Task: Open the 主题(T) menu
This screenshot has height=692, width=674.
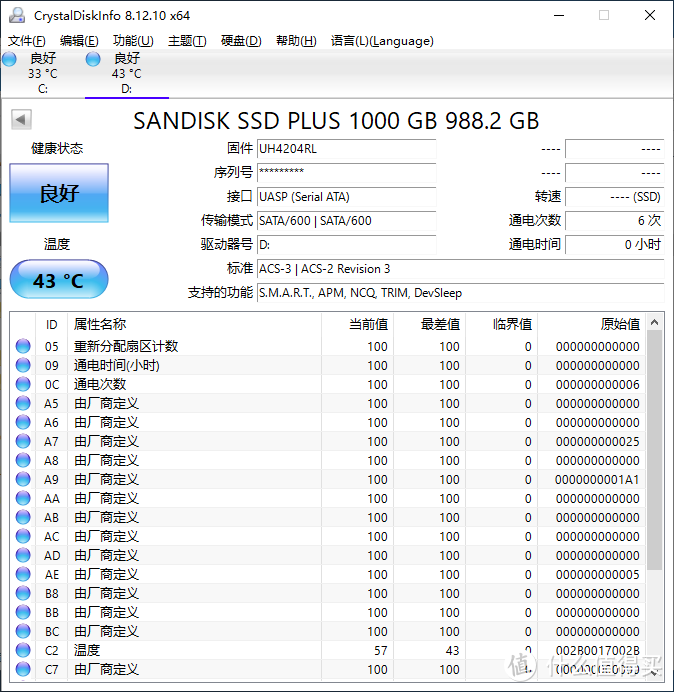Action: (187, 41)
